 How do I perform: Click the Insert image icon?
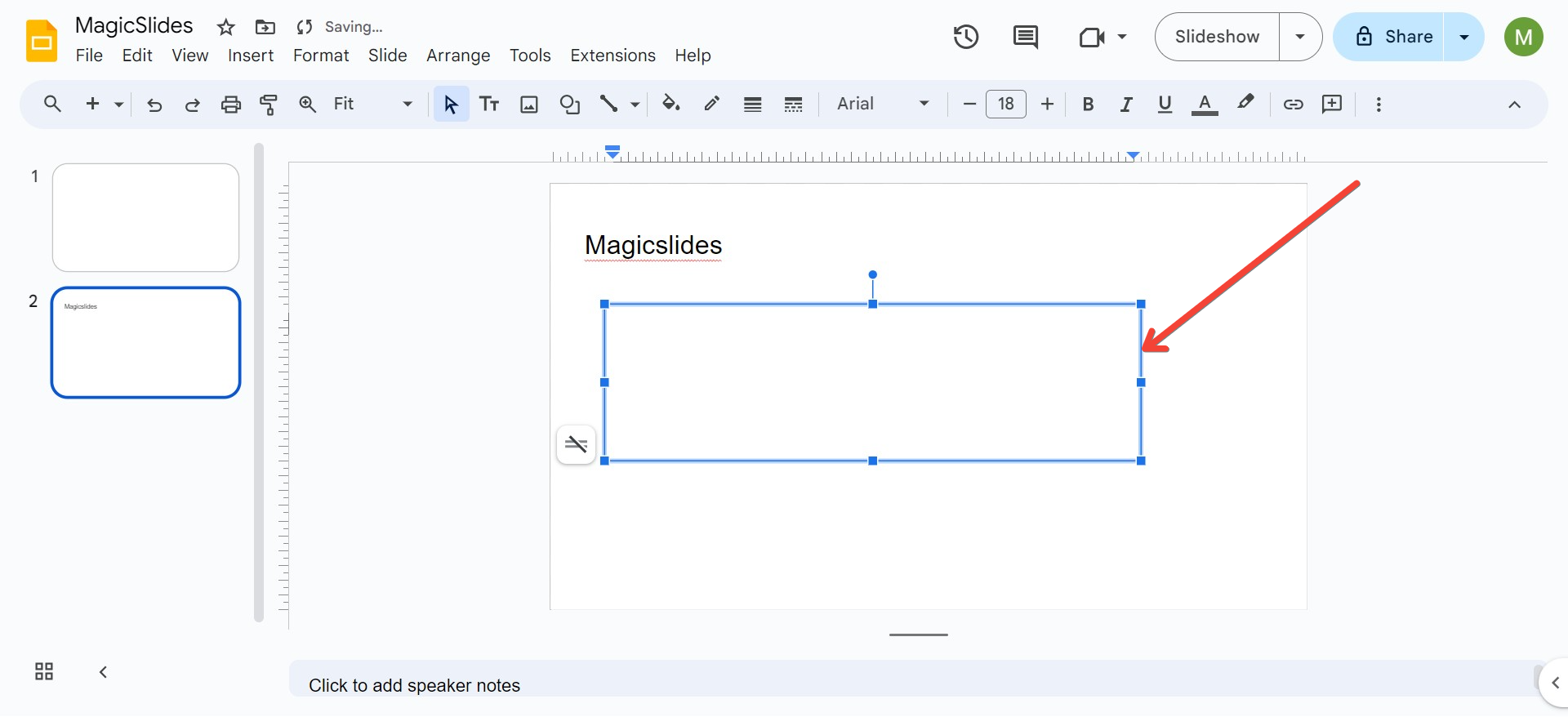pyautogui.click(x=529, y=105)
